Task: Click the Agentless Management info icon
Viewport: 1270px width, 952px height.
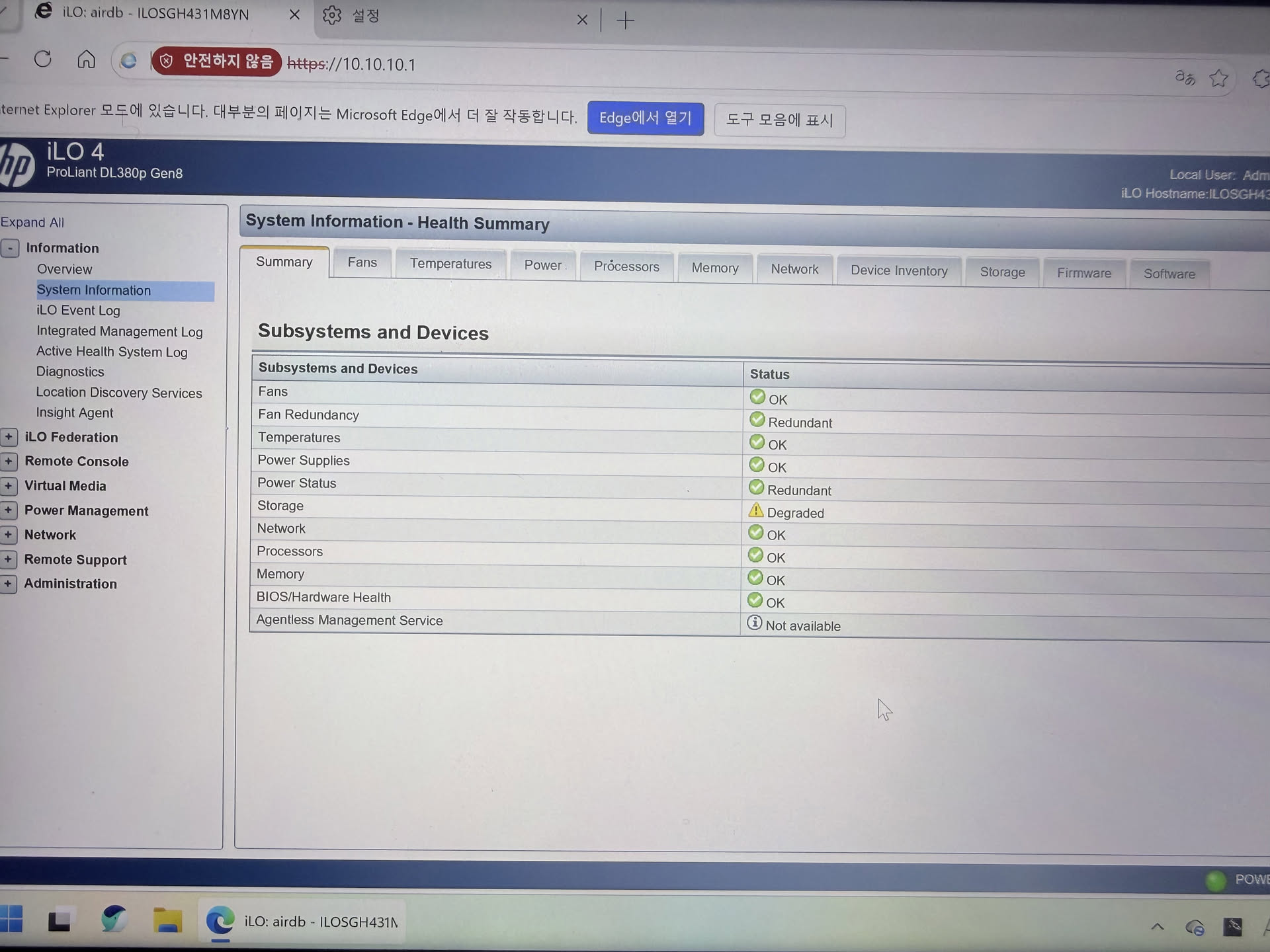Action: 754,623
